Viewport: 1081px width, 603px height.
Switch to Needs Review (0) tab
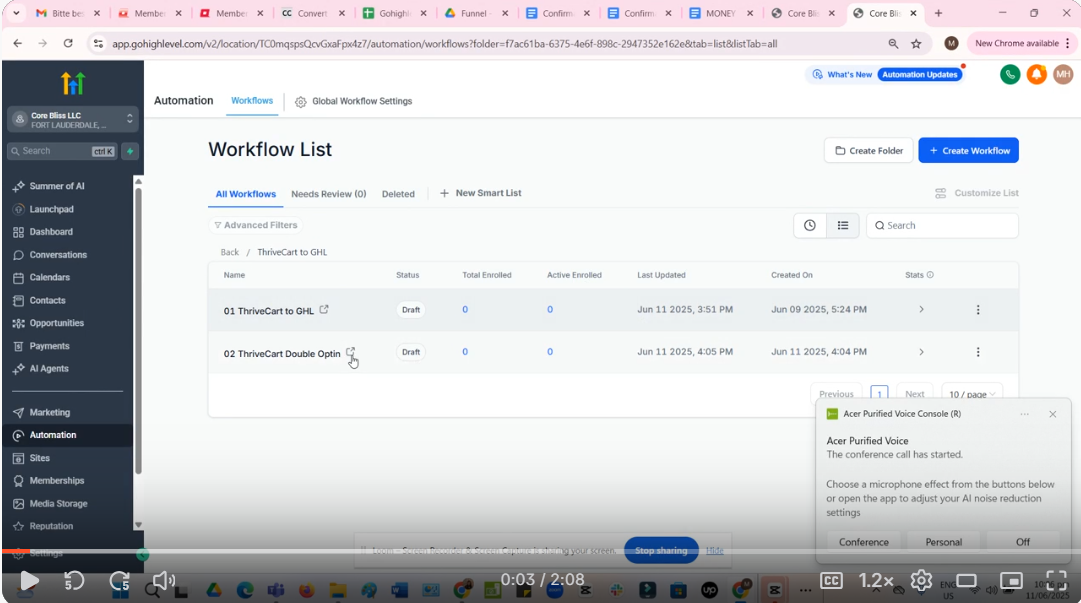[329, 194]
